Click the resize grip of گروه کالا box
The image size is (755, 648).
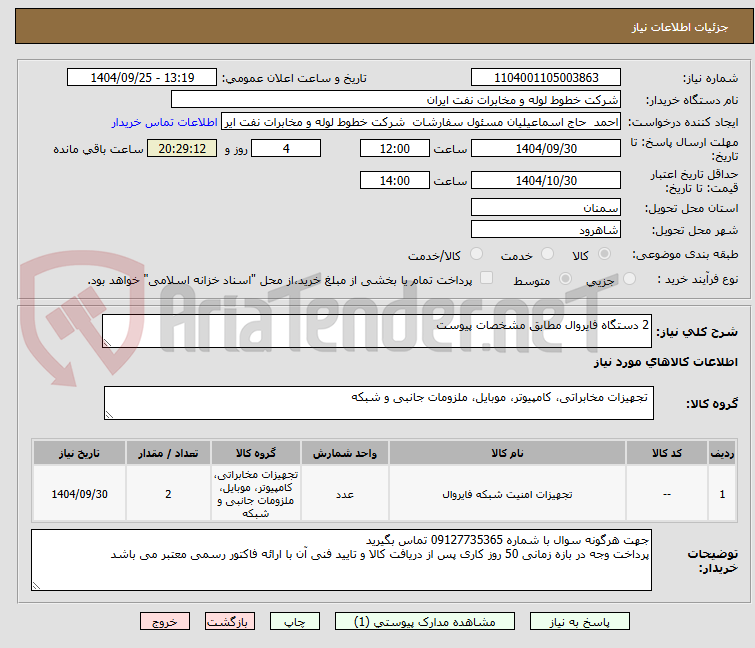[109, 415]
